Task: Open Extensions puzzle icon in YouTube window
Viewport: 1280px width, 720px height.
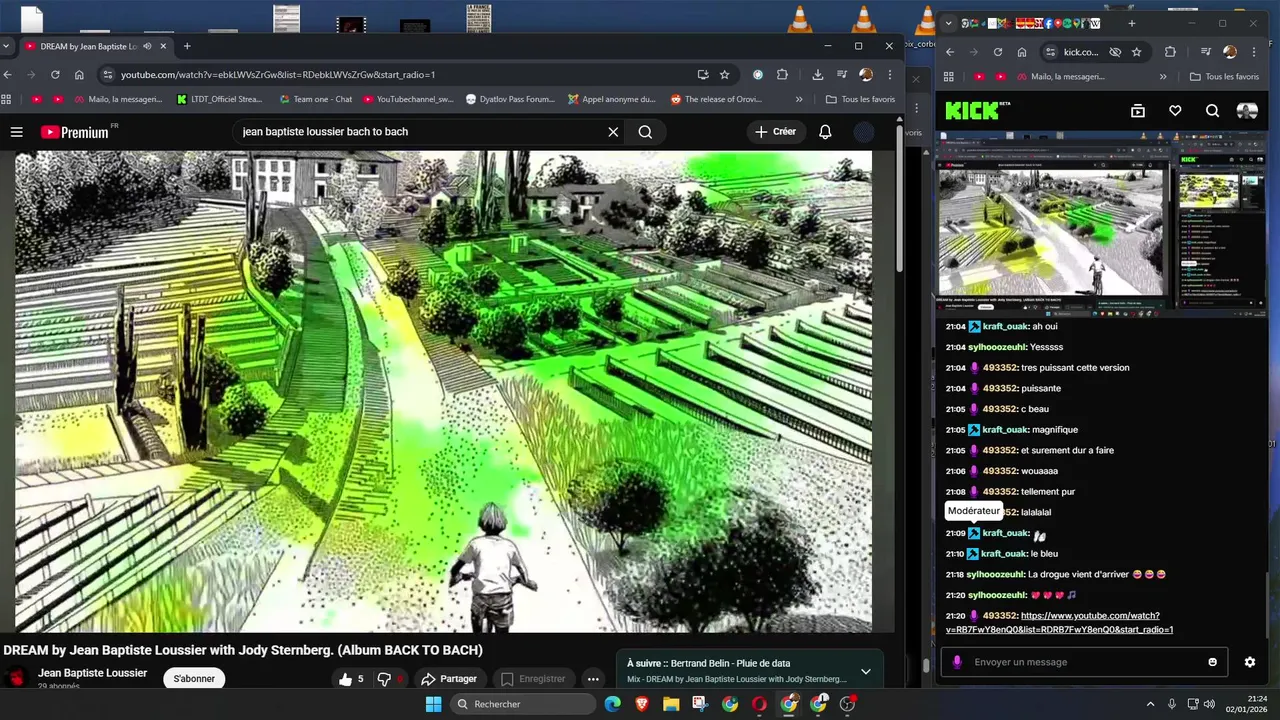Action: click(782, 74)
